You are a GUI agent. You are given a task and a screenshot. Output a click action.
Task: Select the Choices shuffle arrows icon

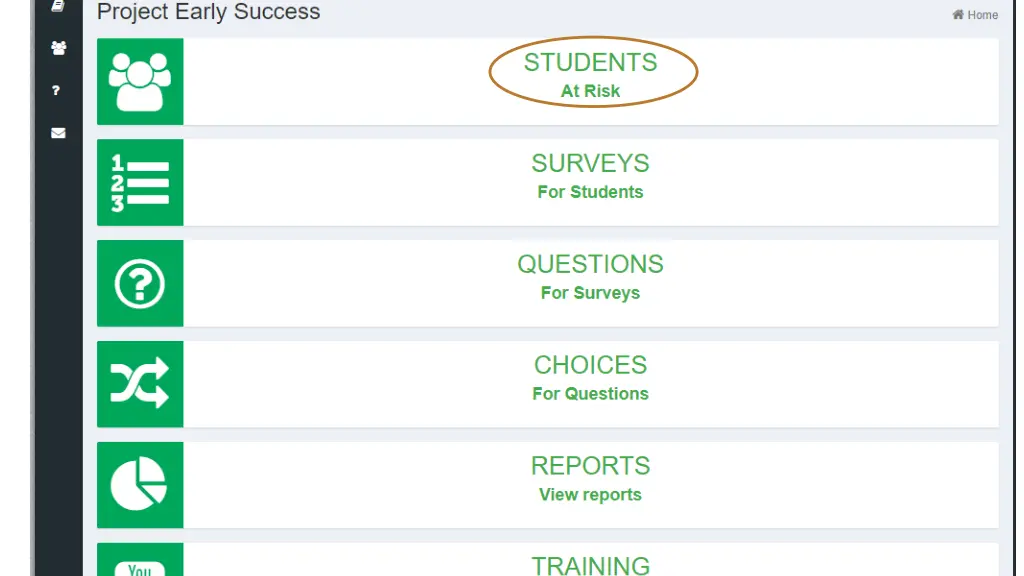pos(140,384)
